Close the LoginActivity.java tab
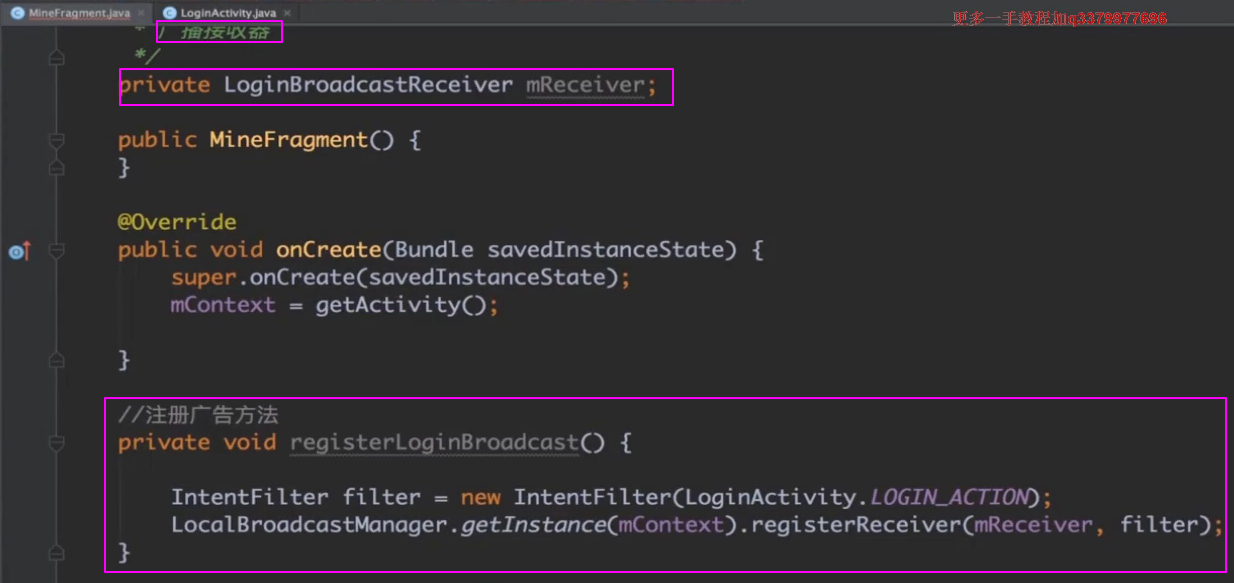The image size is (1234, 583). pyautogui.click(x=287, y=13)
